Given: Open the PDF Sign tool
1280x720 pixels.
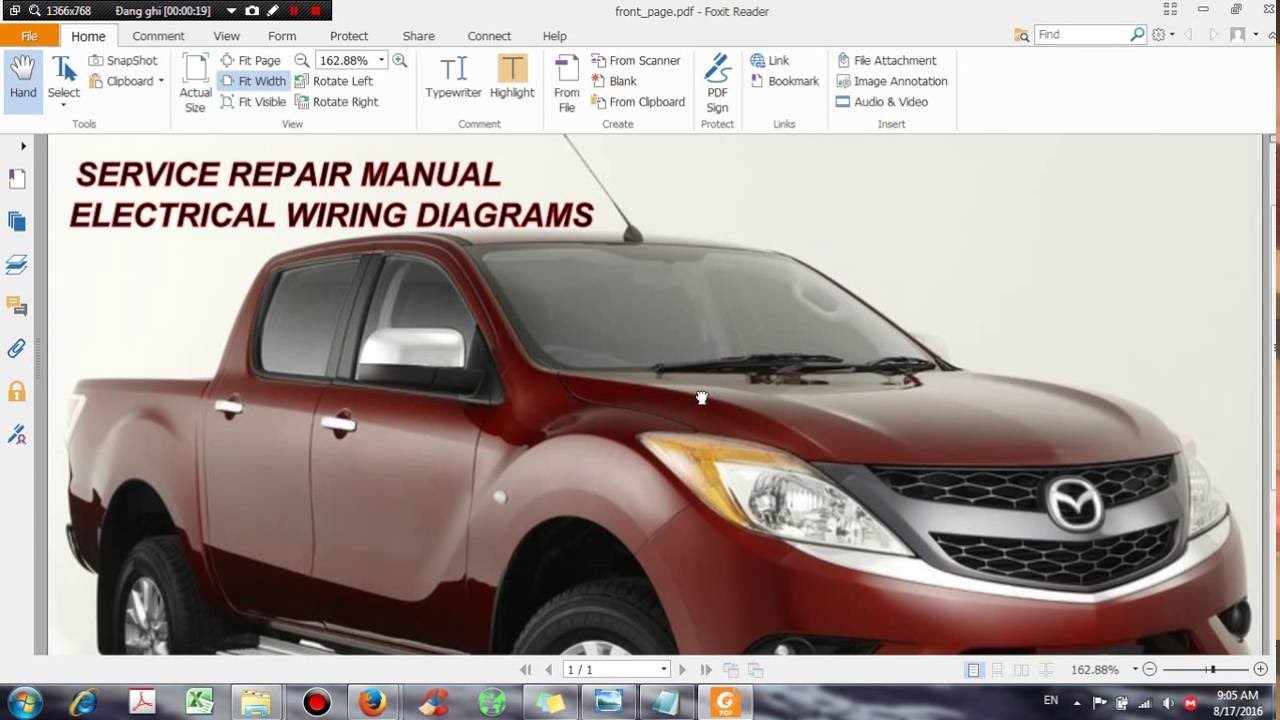Looking at the screenshot, I should click(717, 83).
